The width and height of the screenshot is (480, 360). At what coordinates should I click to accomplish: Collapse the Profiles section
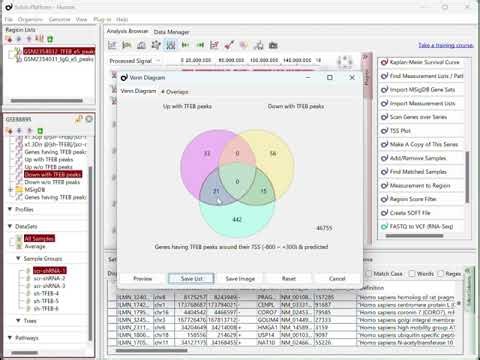pyautogui.click(x=10, y=209)
